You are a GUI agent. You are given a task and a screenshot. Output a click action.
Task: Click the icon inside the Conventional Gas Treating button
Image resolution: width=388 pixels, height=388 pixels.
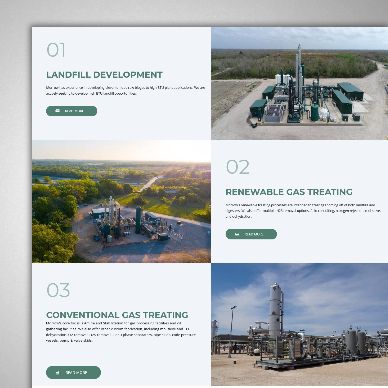[x=58, y=372]
